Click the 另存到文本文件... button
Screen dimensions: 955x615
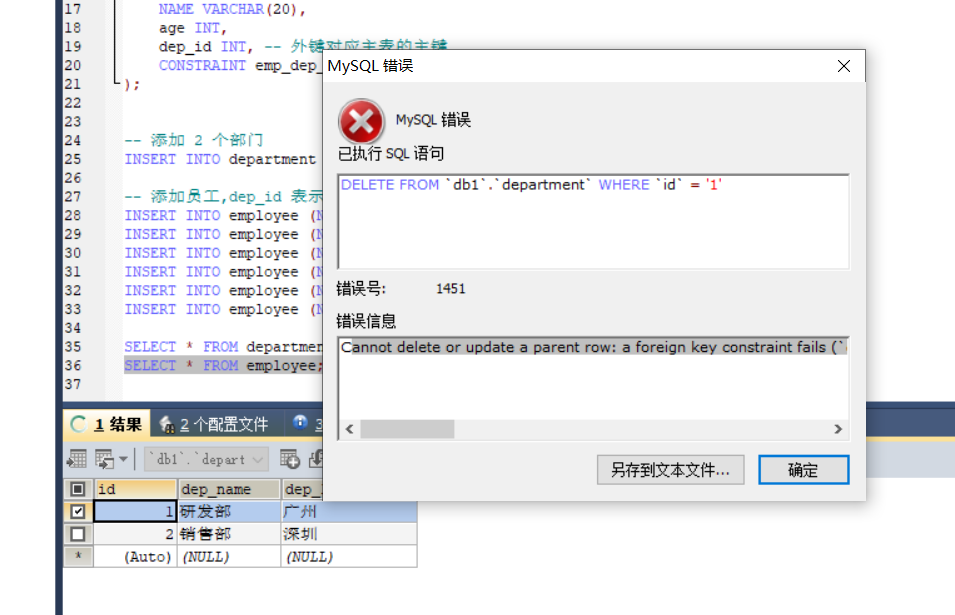coord(670,469)
